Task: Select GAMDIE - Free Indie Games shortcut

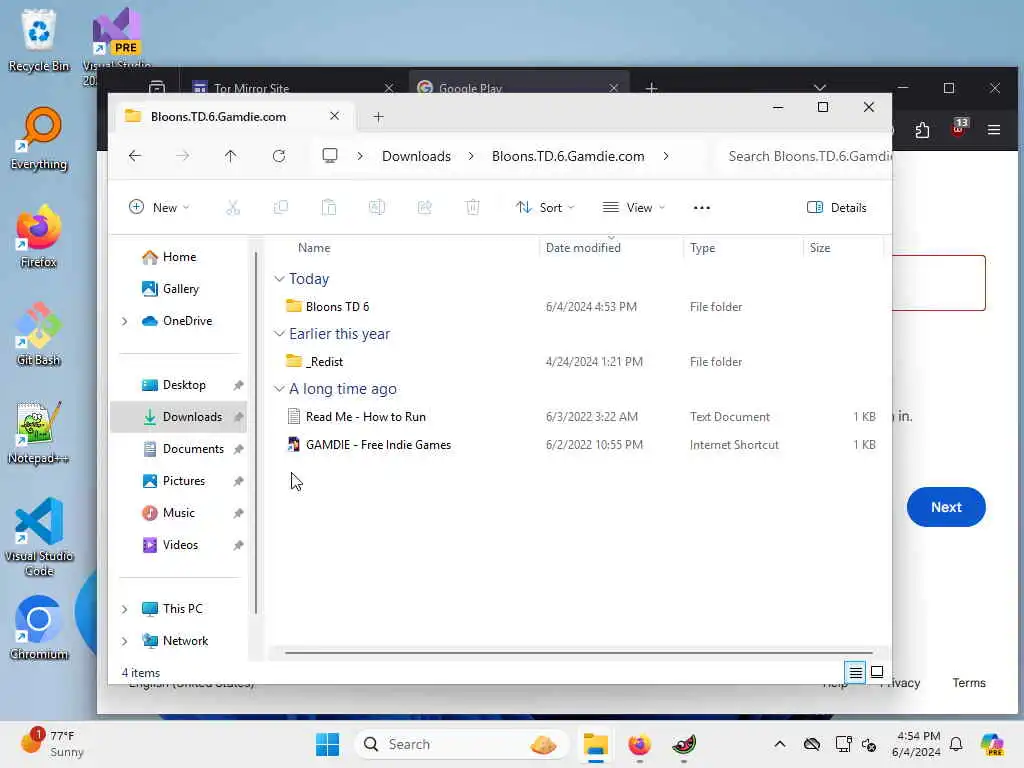Action: tap(378, 445)
